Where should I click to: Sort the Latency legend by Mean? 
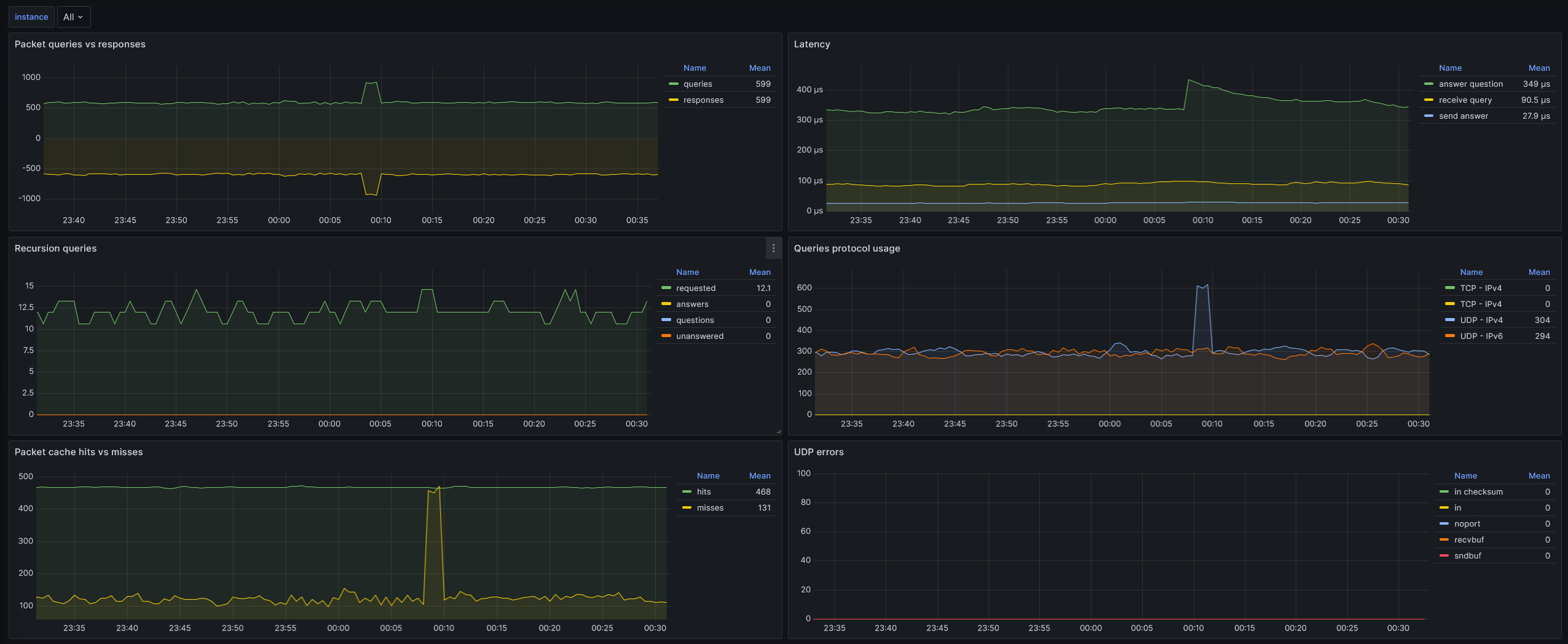click(1538, 68)
